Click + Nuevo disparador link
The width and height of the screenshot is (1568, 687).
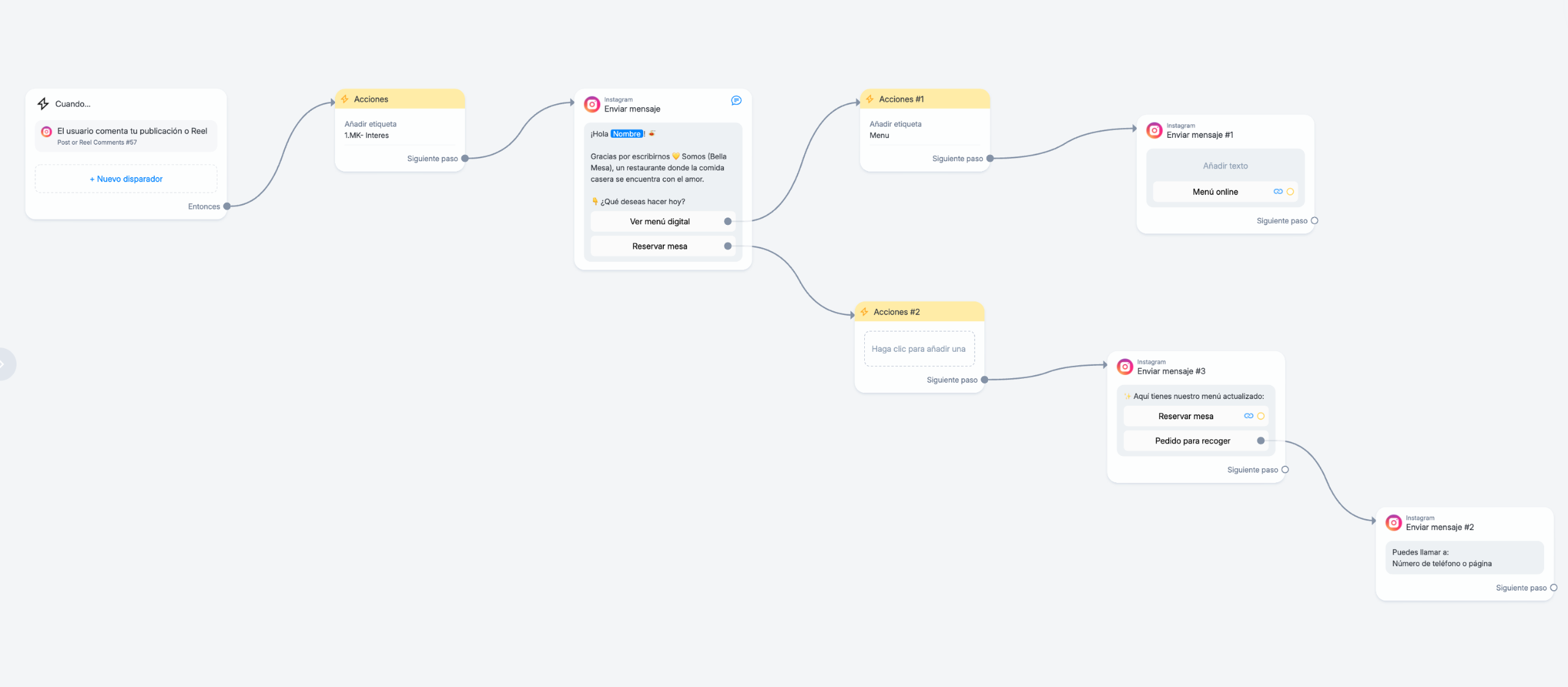[x=126, y=179]
